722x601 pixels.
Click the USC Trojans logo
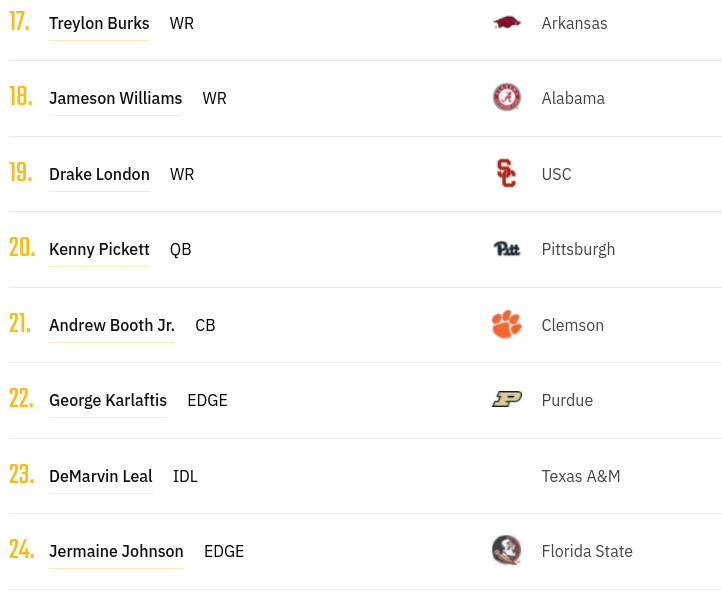click(507, 173)
